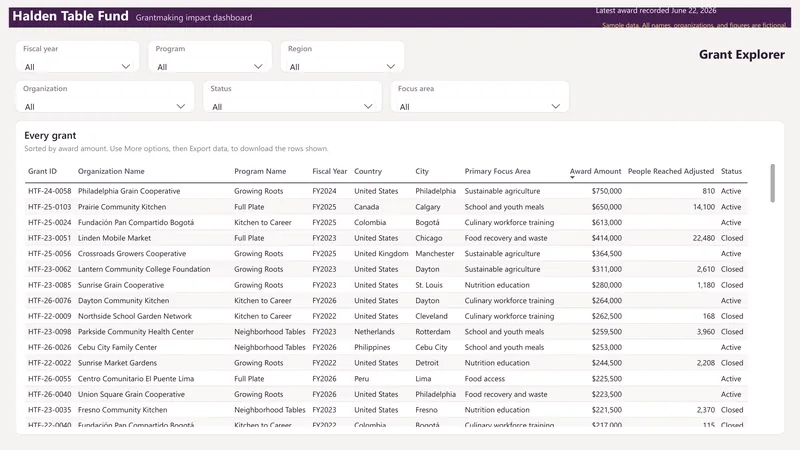Sort by City column header
The image size is (800, 450).
(x=422, y=171)
